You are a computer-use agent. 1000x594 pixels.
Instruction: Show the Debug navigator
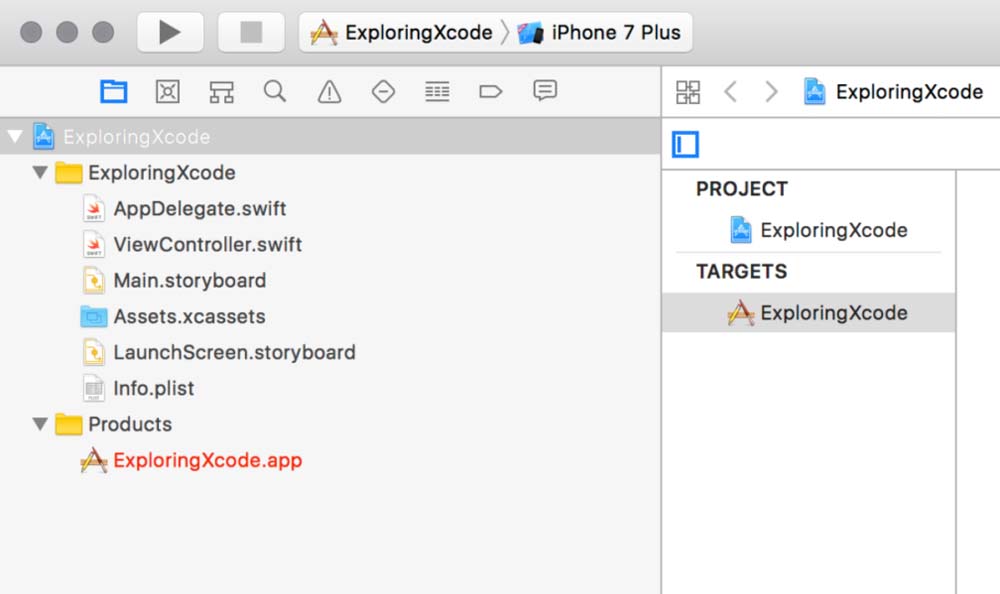[437, 92]
